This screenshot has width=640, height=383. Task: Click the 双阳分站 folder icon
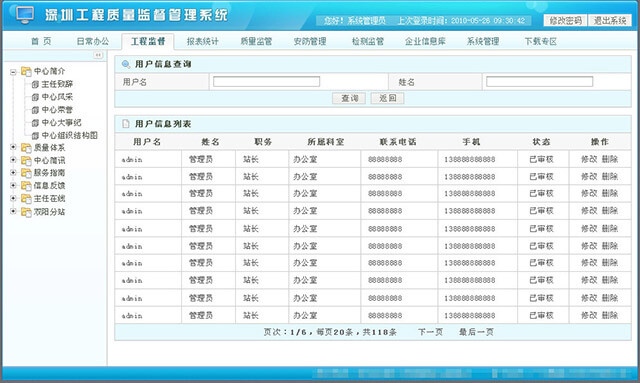pos(26,212)
